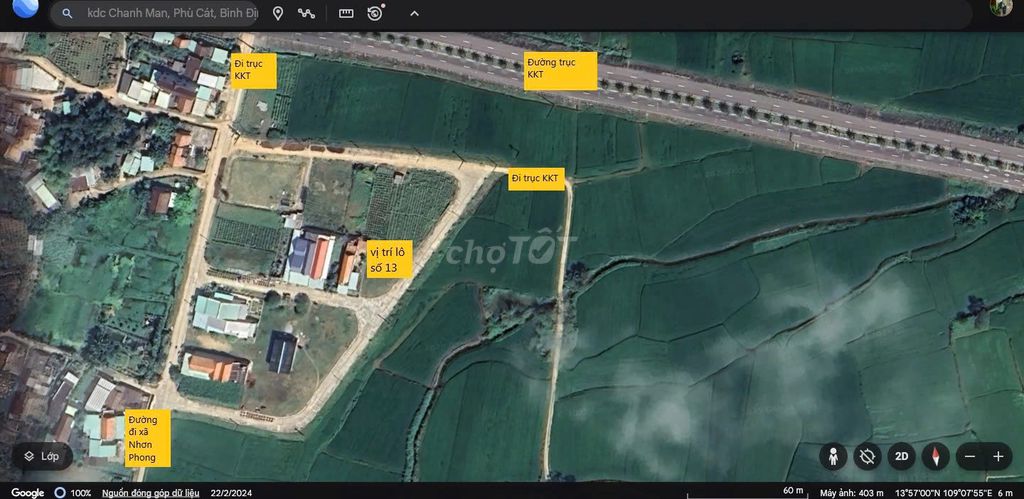The width and height of the screenshot is (1024, 499).
Task: Open the Lớp layers panel
Action: pyautogui.click(x=42, y=456)
